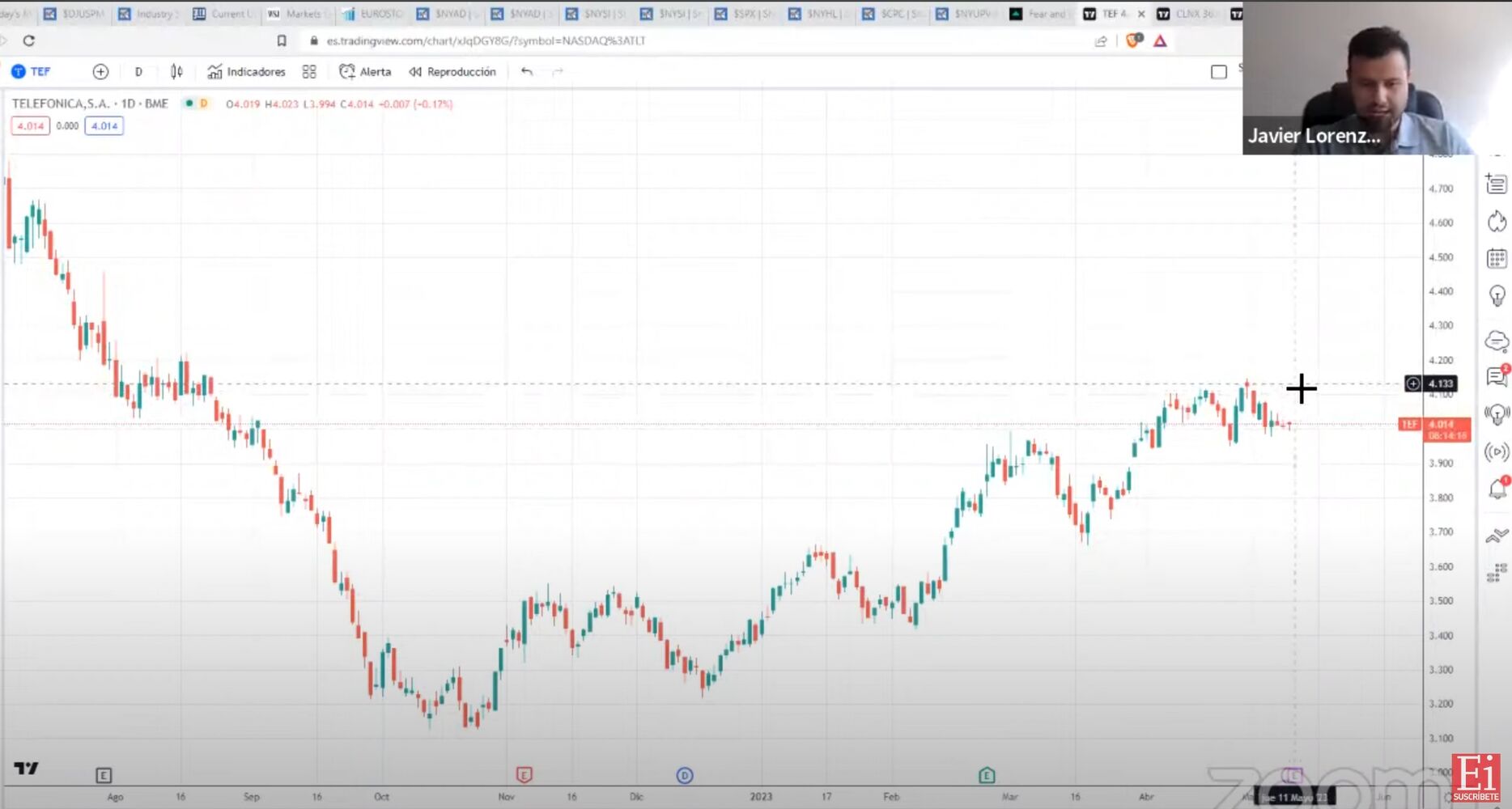1512x809 pixels.
Task: Expand the layout grid template selector
Action: point(309,72)
